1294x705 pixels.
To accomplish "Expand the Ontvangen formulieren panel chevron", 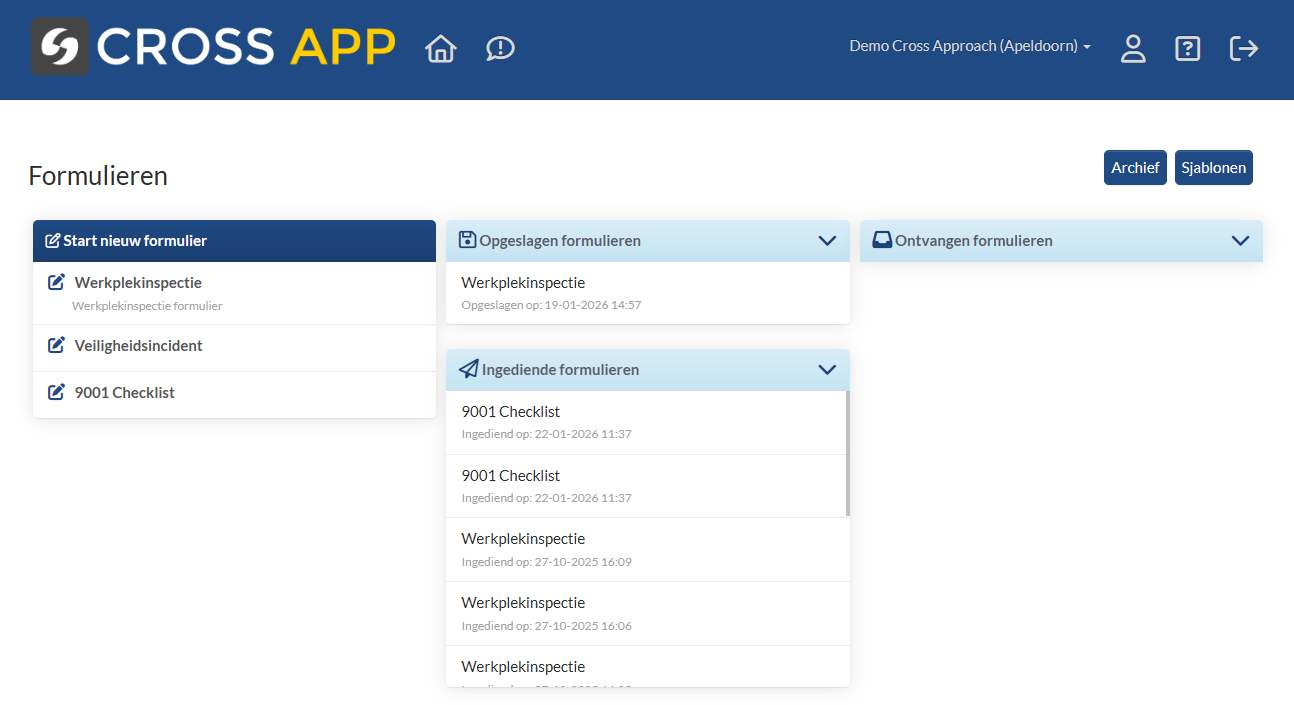I will [x=1240, y=241].
